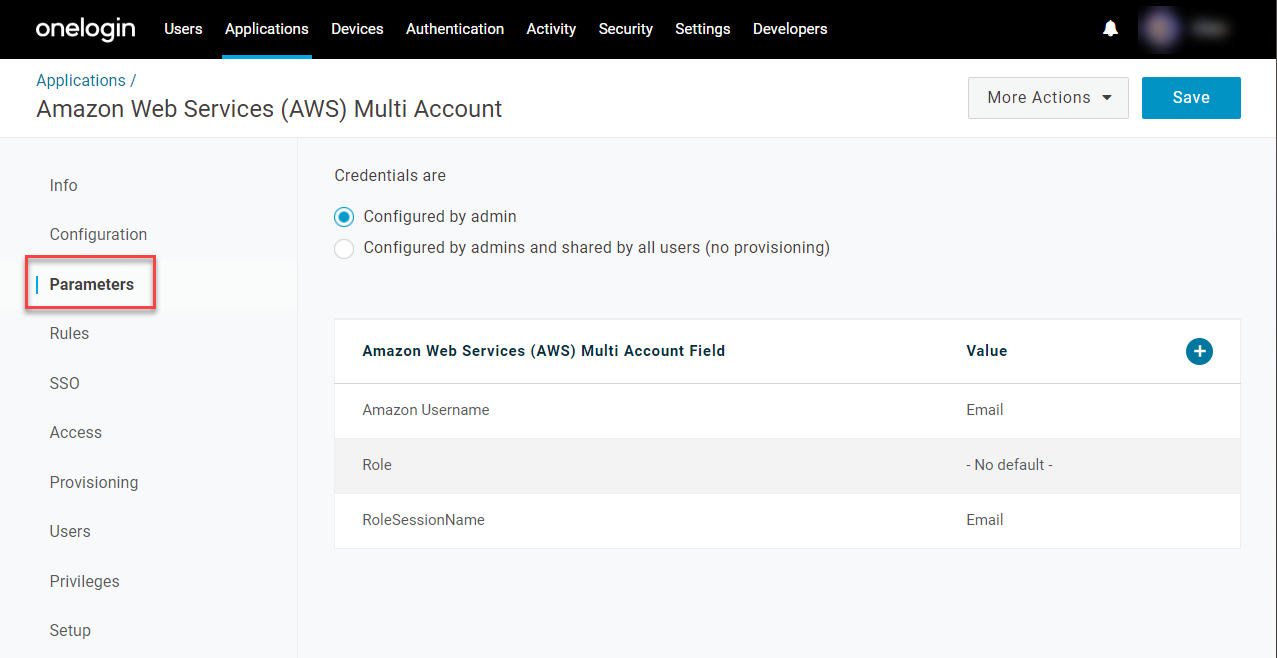Click the Save button
The image size is (1277, 658).
(x=1191, y=98)
